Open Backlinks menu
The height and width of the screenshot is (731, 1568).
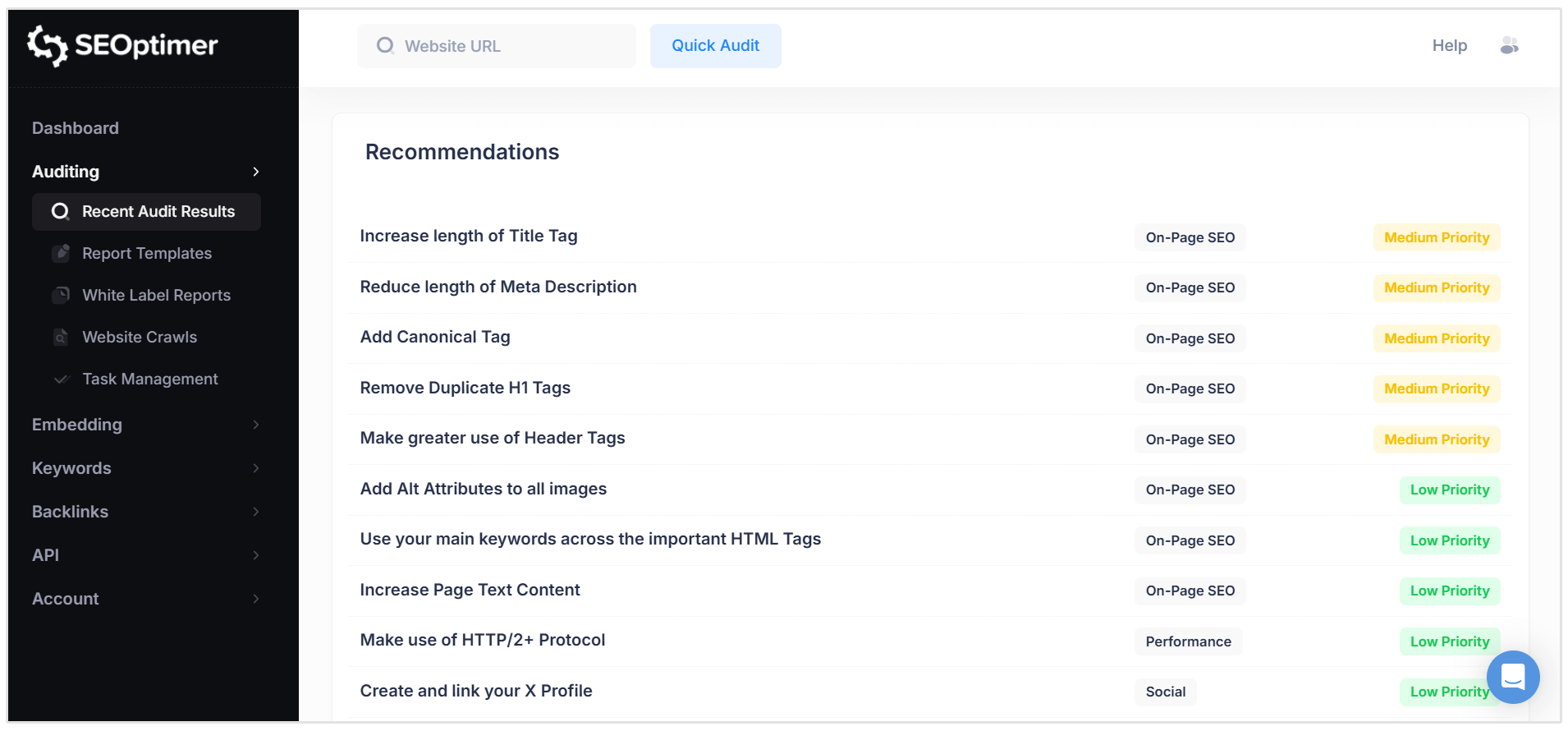pos(70,512)
